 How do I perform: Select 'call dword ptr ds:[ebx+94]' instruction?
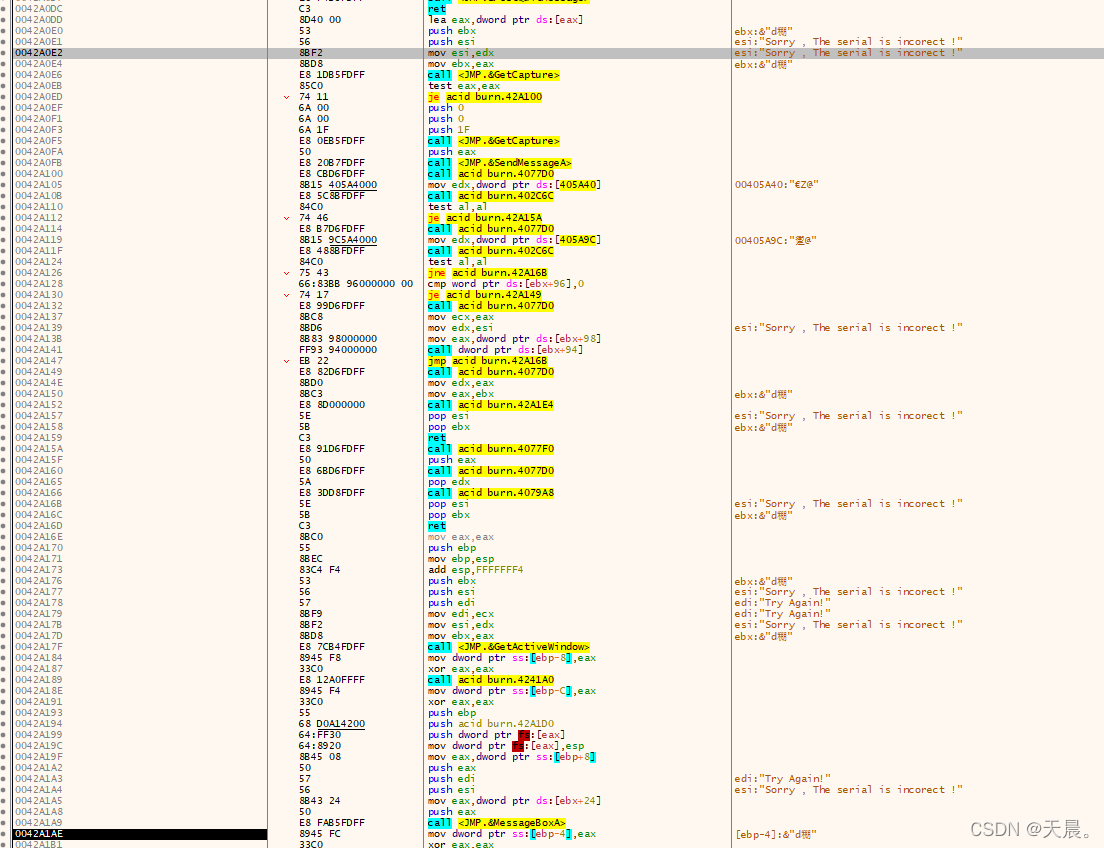click(x=506, y=349)
